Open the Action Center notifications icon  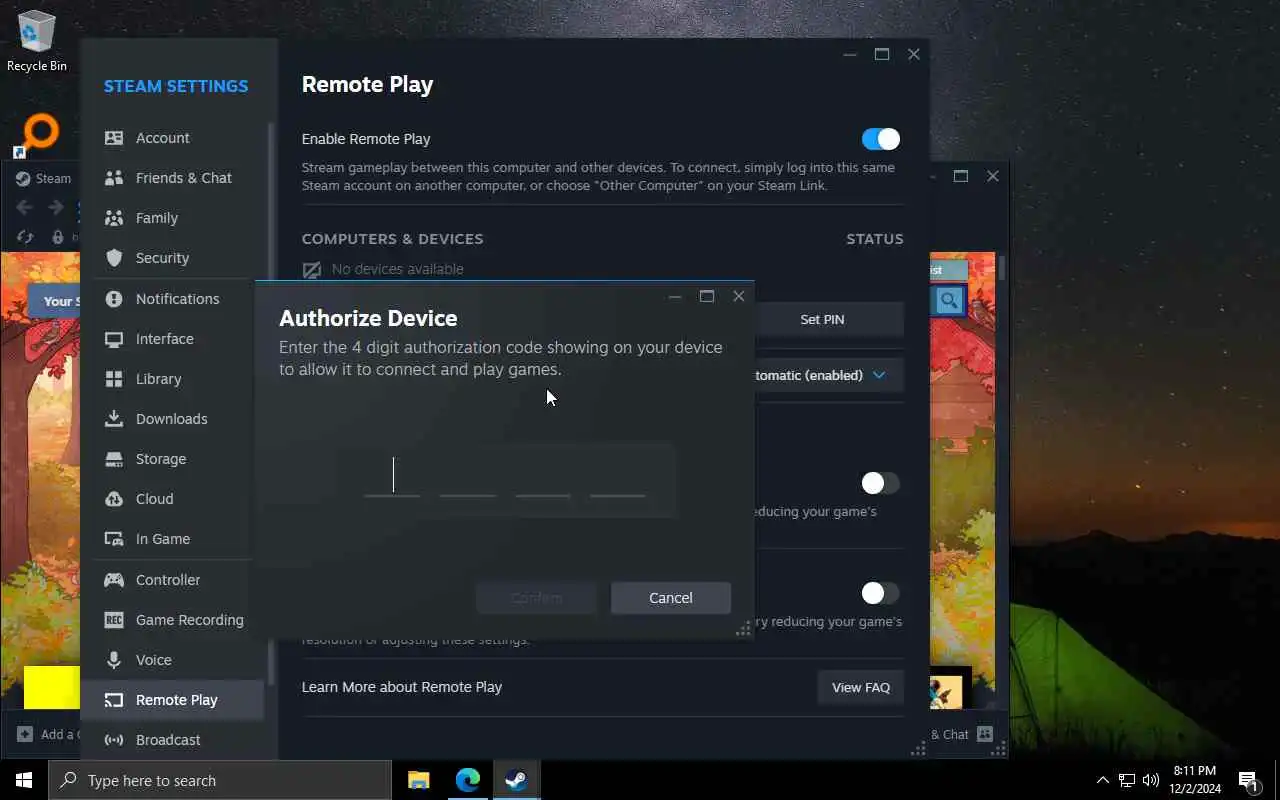[1249, 780]
